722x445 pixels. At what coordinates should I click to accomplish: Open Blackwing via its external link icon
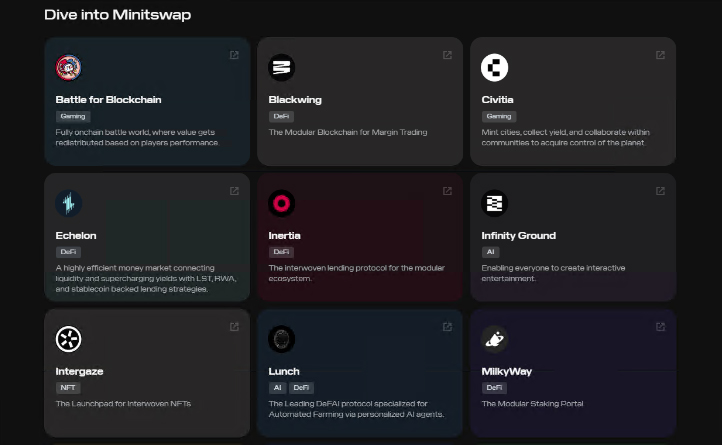click(x=447, y=55)
